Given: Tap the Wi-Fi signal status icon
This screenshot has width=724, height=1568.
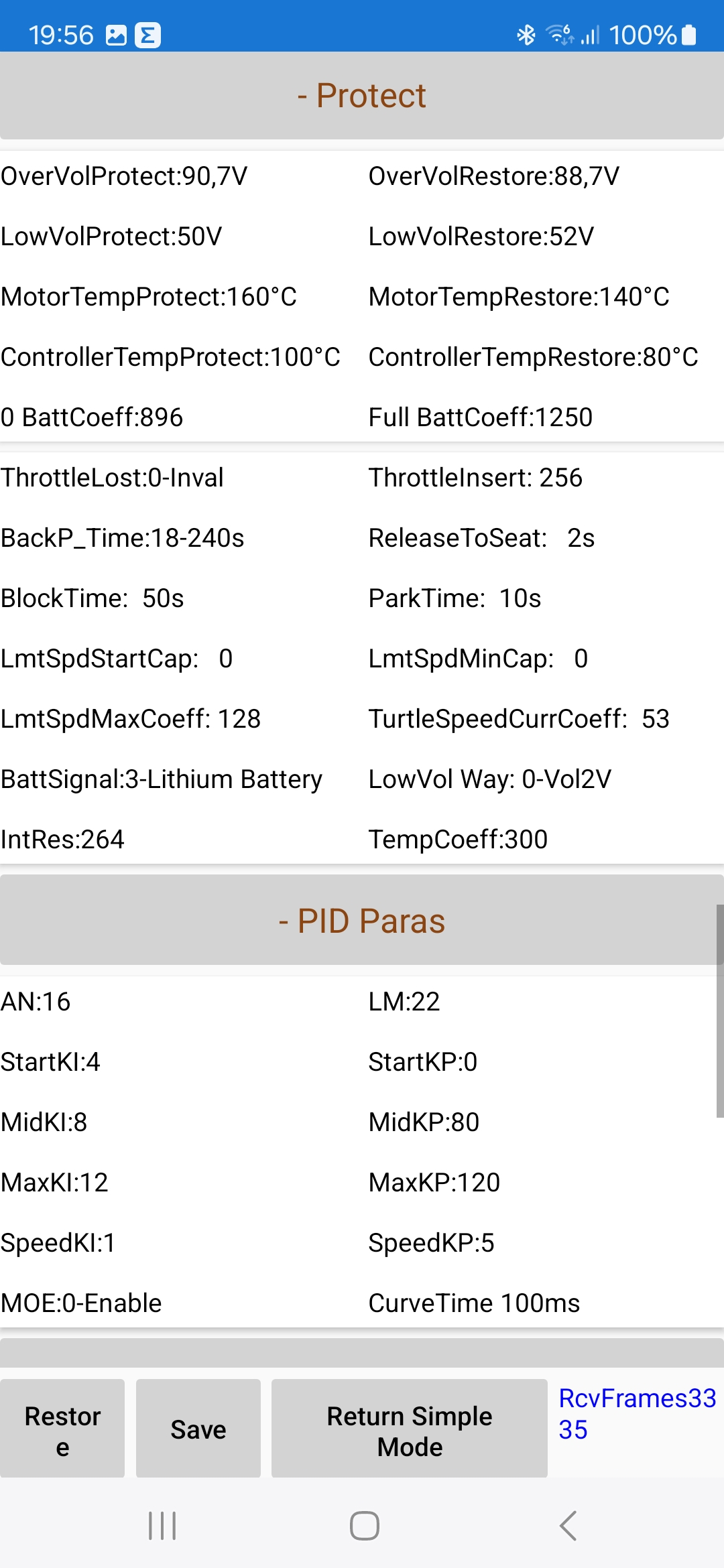Looking at the screenshot, I should pos(560,34).
